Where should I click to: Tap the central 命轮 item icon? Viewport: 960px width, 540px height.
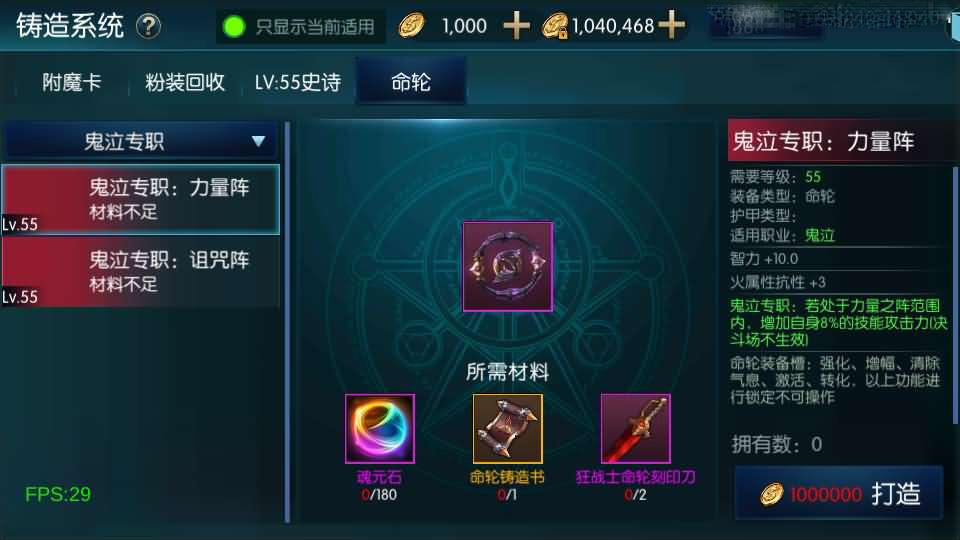point(508,267)
